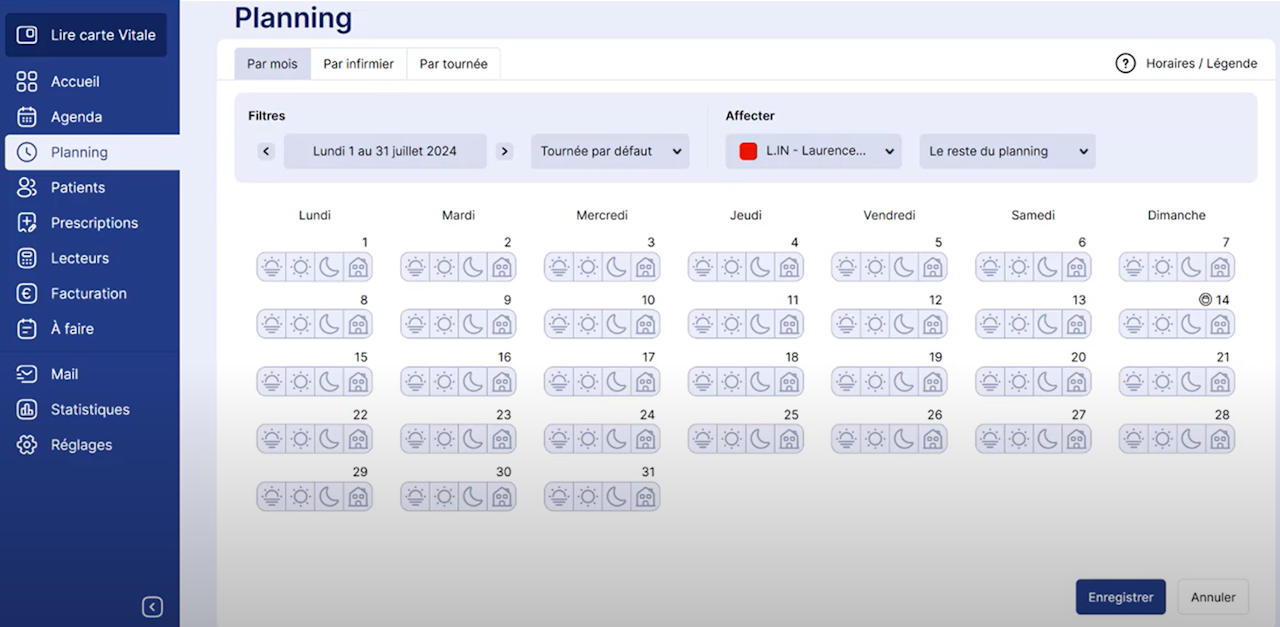The image size is (1280, 627).
Task: Open Prescriptions from the sidebar icon
Action: tap(27, 223)
